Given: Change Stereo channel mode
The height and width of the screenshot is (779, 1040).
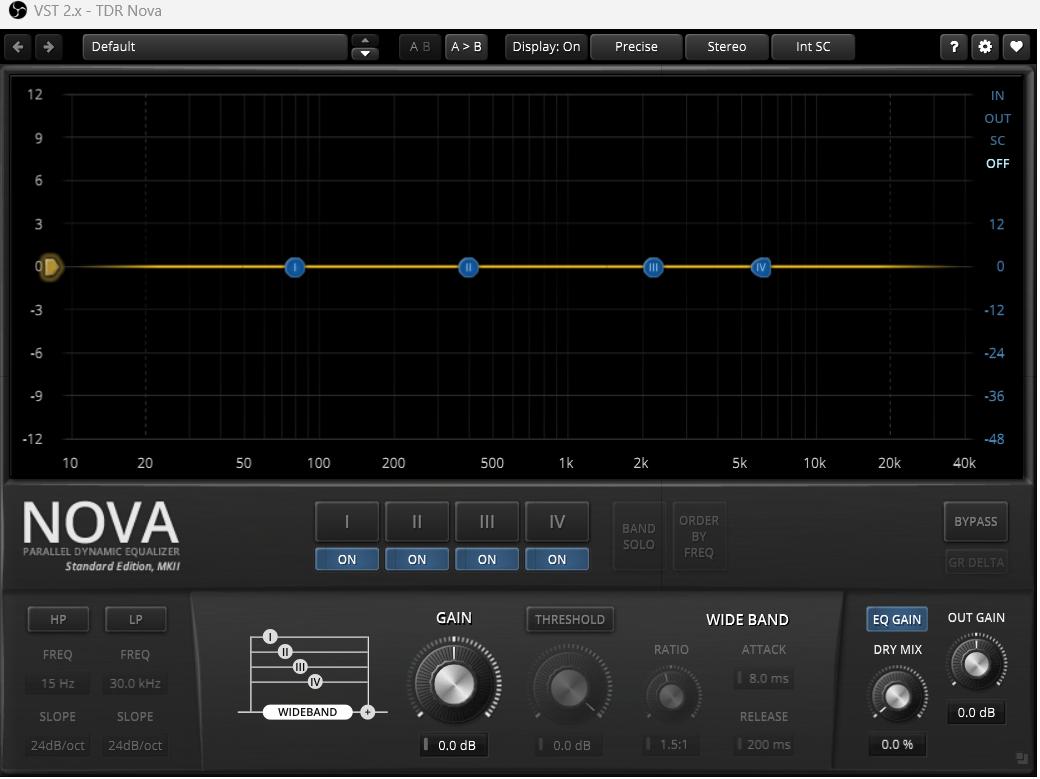Looking at the screenshot, I should click(x=726, y=47).
